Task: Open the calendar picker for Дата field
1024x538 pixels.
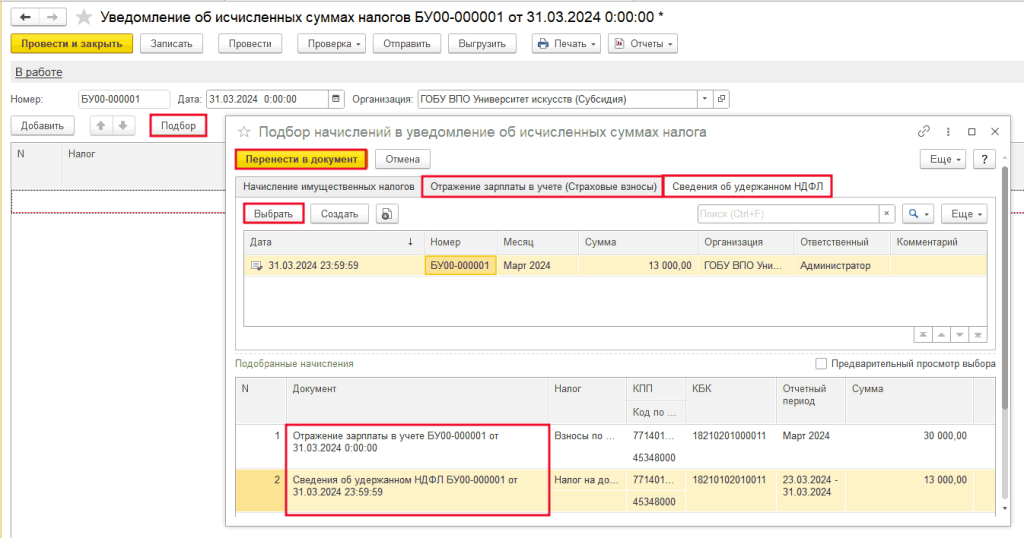Action: (336, 99)
